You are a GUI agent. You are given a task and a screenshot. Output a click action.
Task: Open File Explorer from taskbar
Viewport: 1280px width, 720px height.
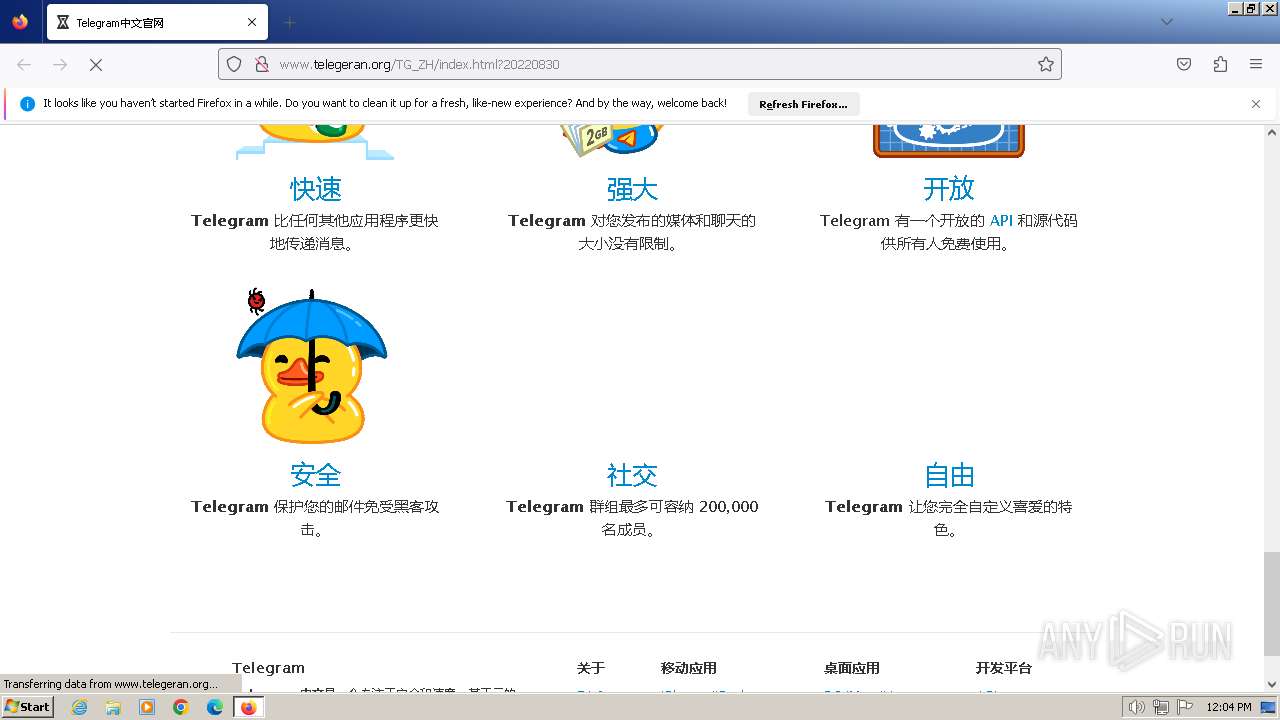pos(113,707)
